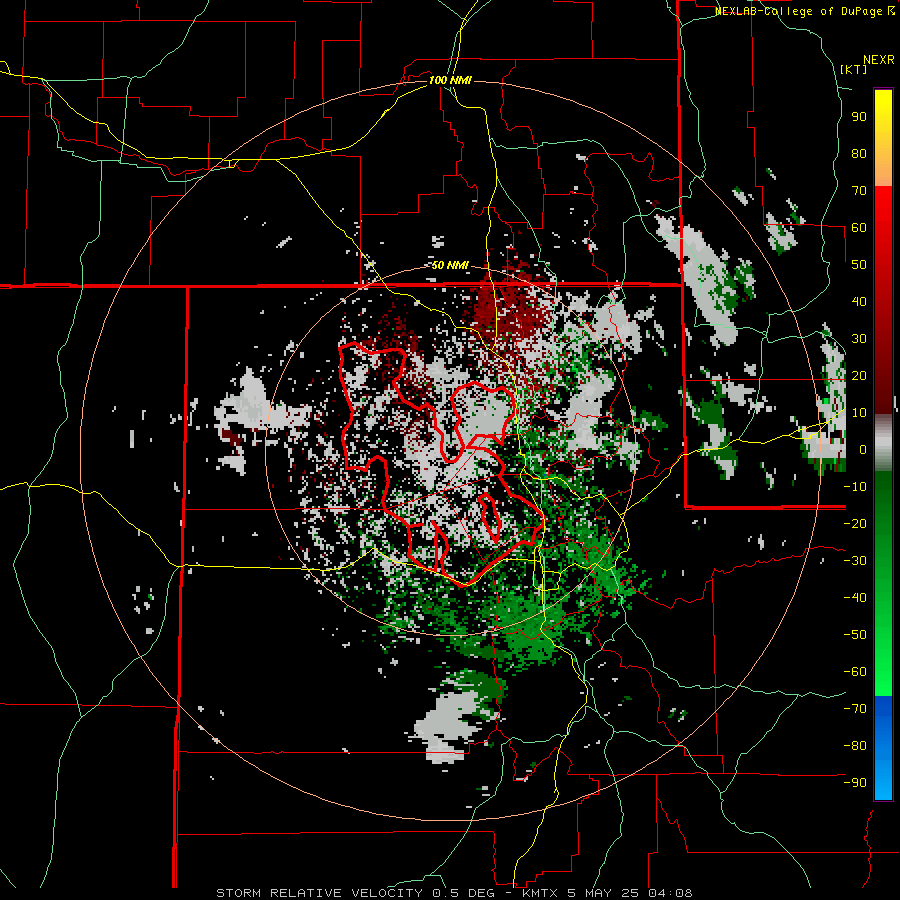Select the -10 value on the velocity scale
Screen dimensions: 900x900
pos(855,487)
